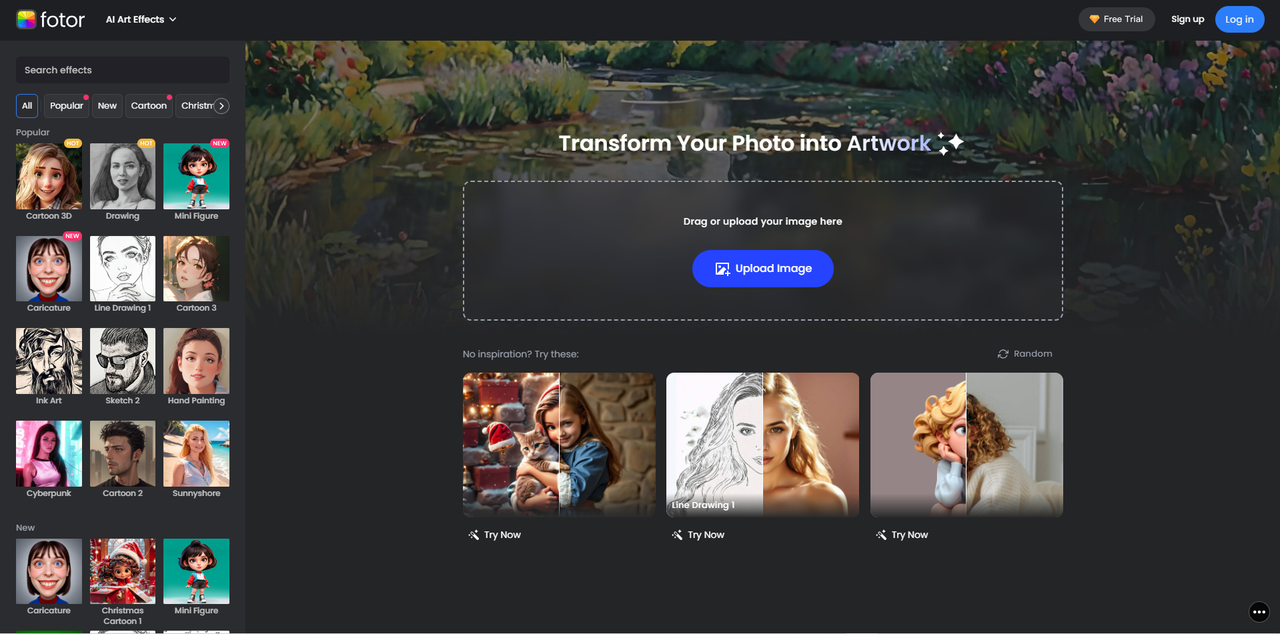
Task: Open the Line Drawing 1 sample image
Action: click(x=763, y=445)
